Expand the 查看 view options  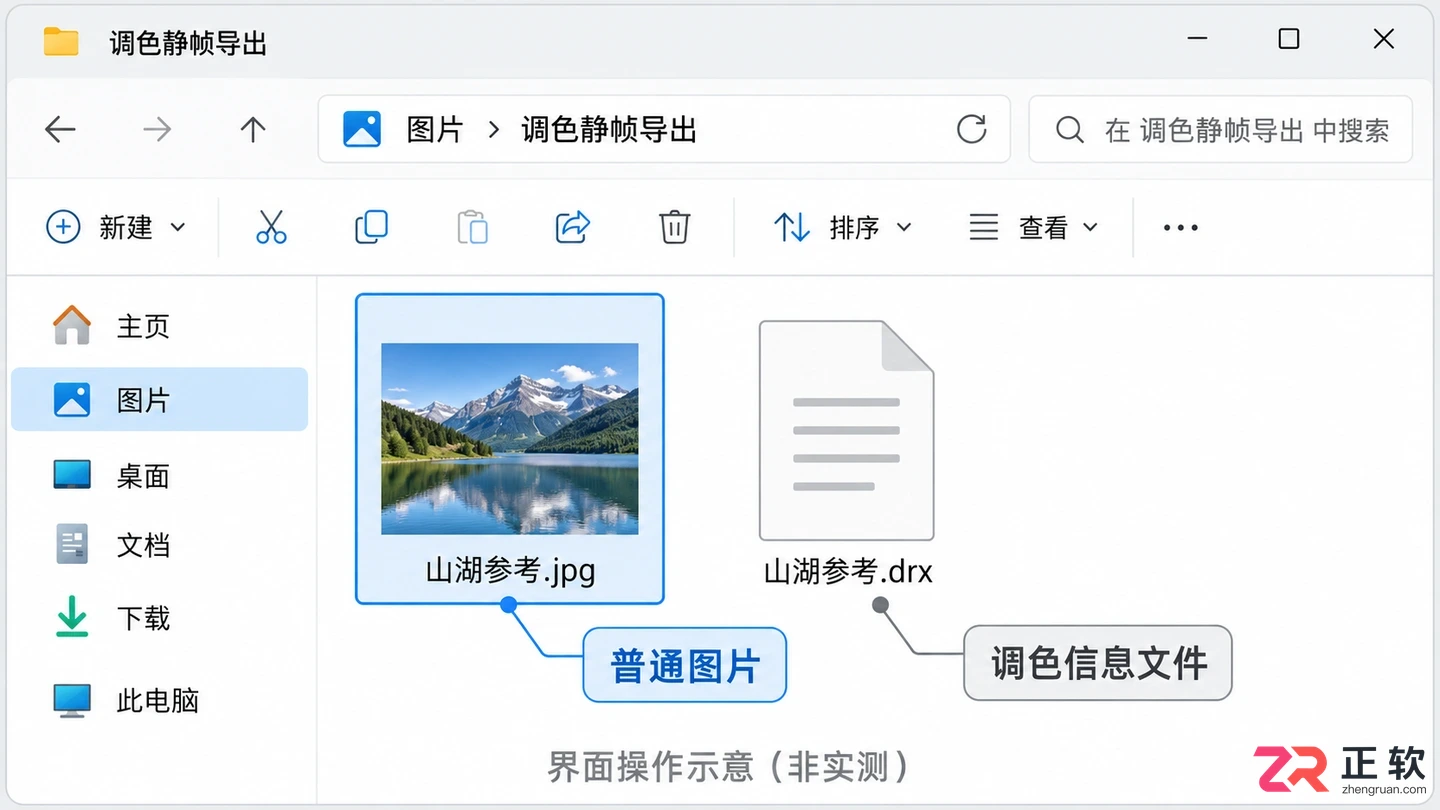[1034, 227]
